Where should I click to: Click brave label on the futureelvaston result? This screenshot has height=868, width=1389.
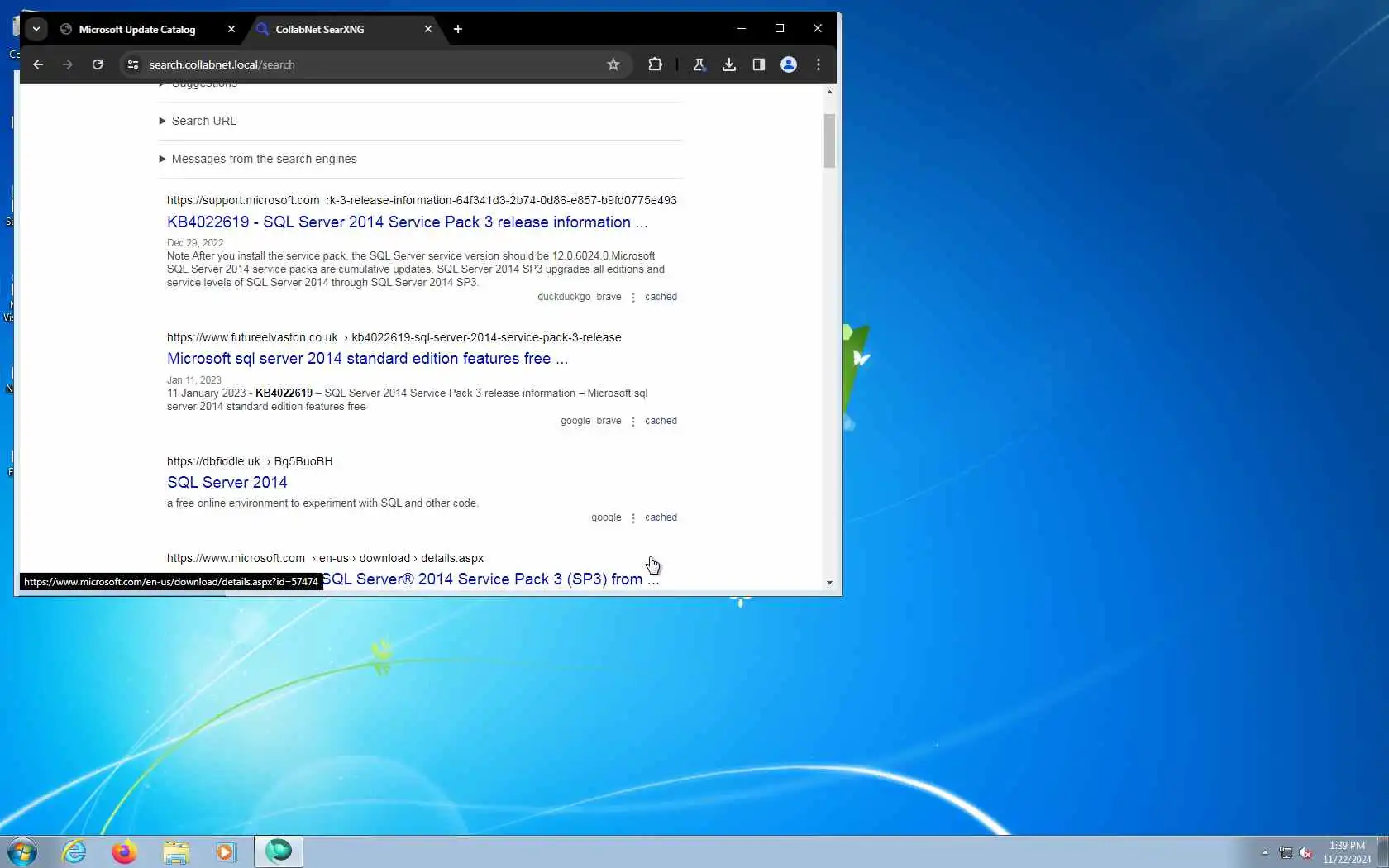coord(609,421)
